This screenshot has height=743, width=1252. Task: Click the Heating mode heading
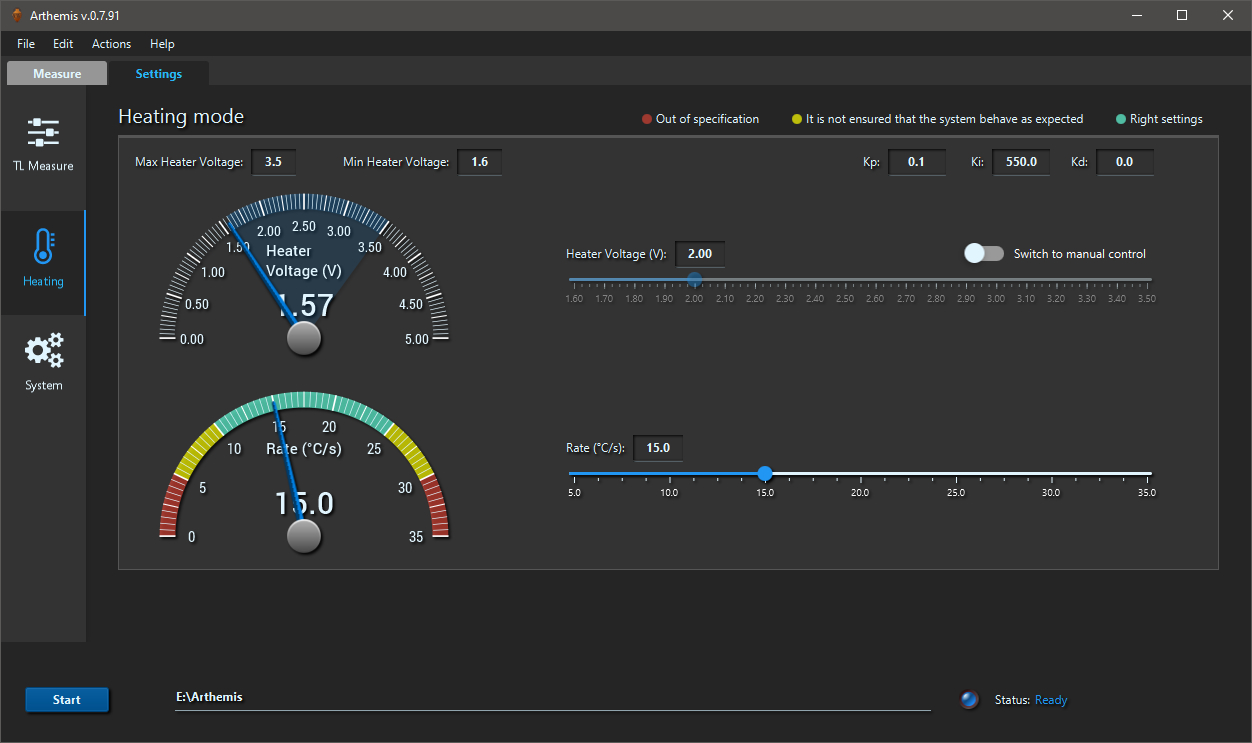tap(181, 116)
